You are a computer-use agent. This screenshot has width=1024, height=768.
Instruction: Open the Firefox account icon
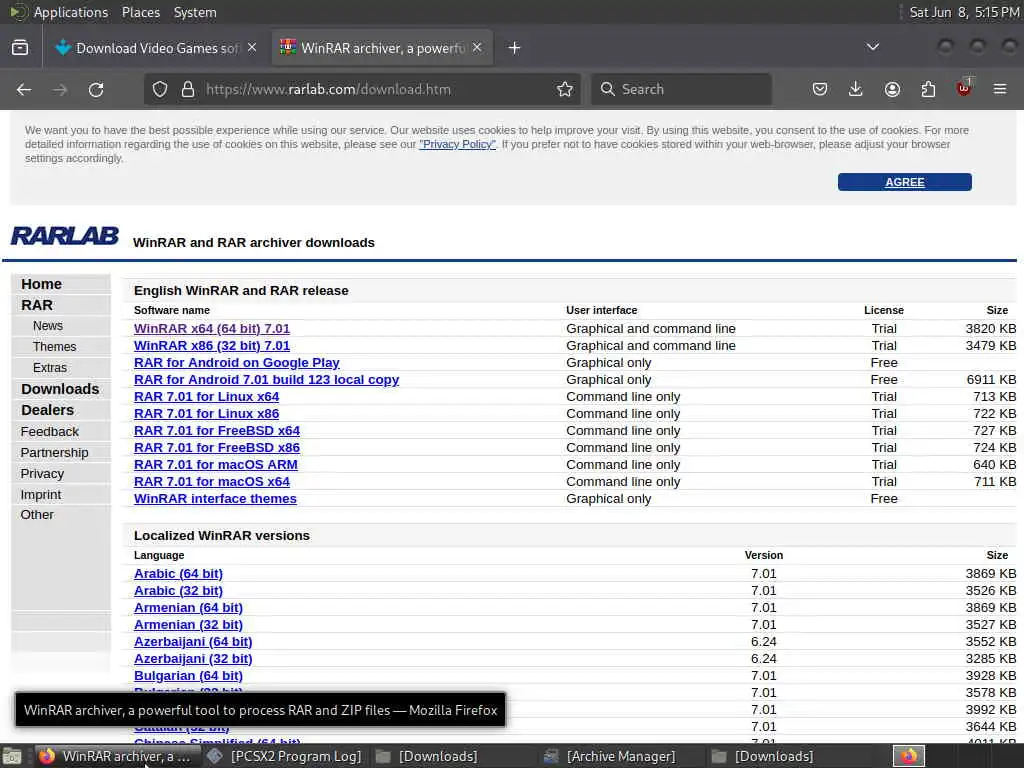[892, 89]
